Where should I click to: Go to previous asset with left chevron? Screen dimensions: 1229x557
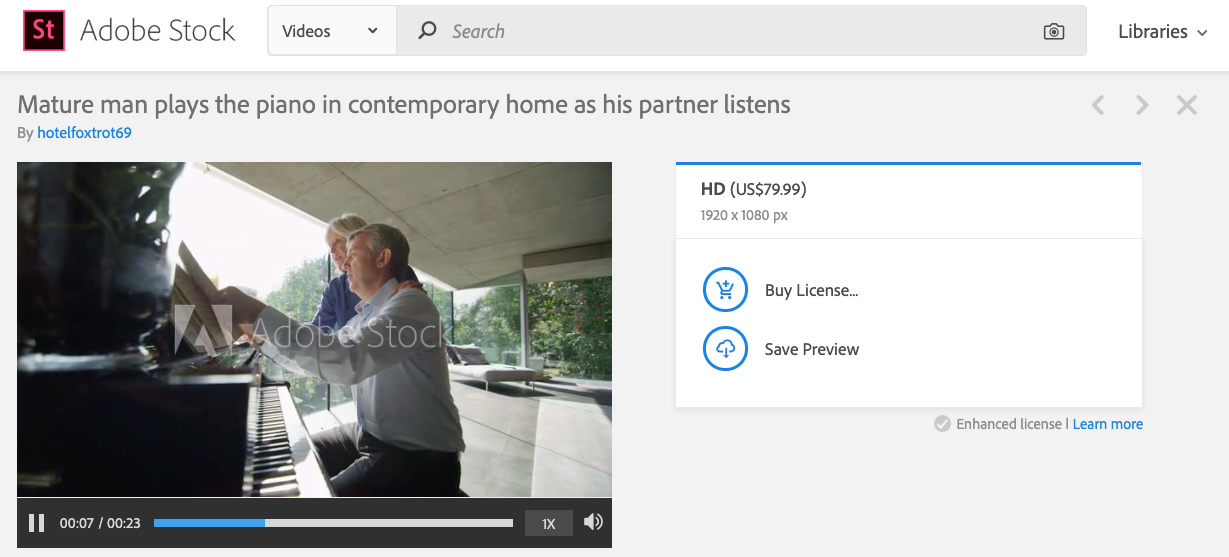(x=1098, y=105)
